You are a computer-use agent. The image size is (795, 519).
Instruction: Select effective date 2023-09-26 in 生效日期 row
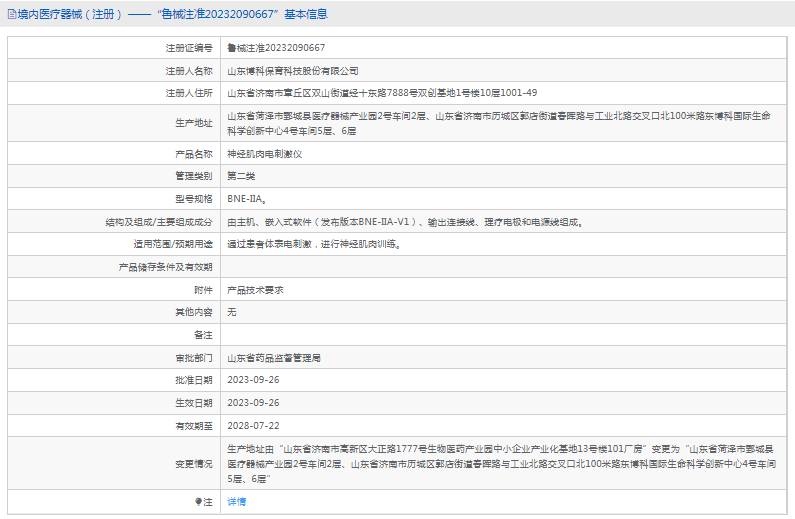point(253,403)
